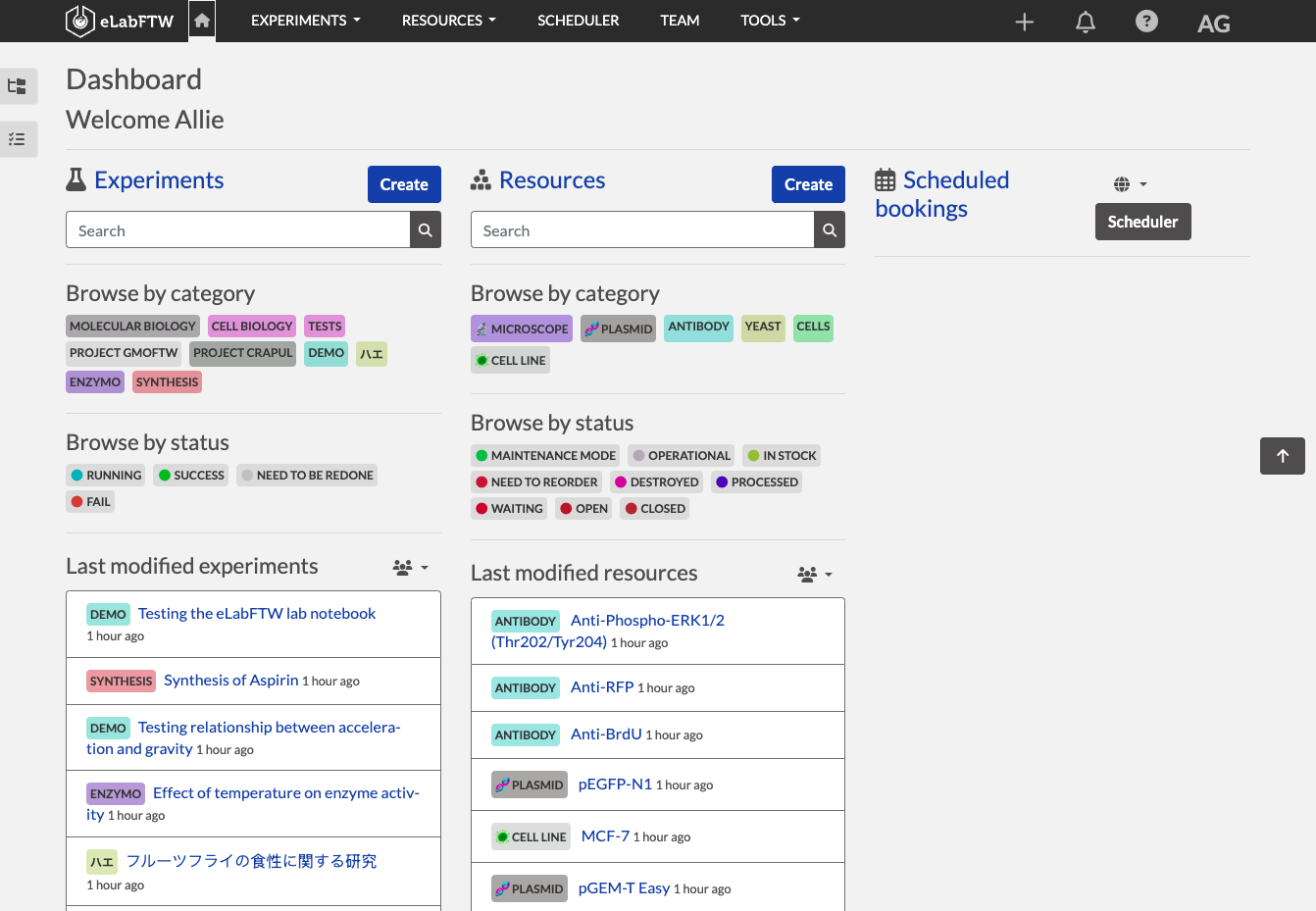Click the Resources search magnifier button
Image resolution: width=1316 pixels, height=911 pixels.
(x=830, y=230)
